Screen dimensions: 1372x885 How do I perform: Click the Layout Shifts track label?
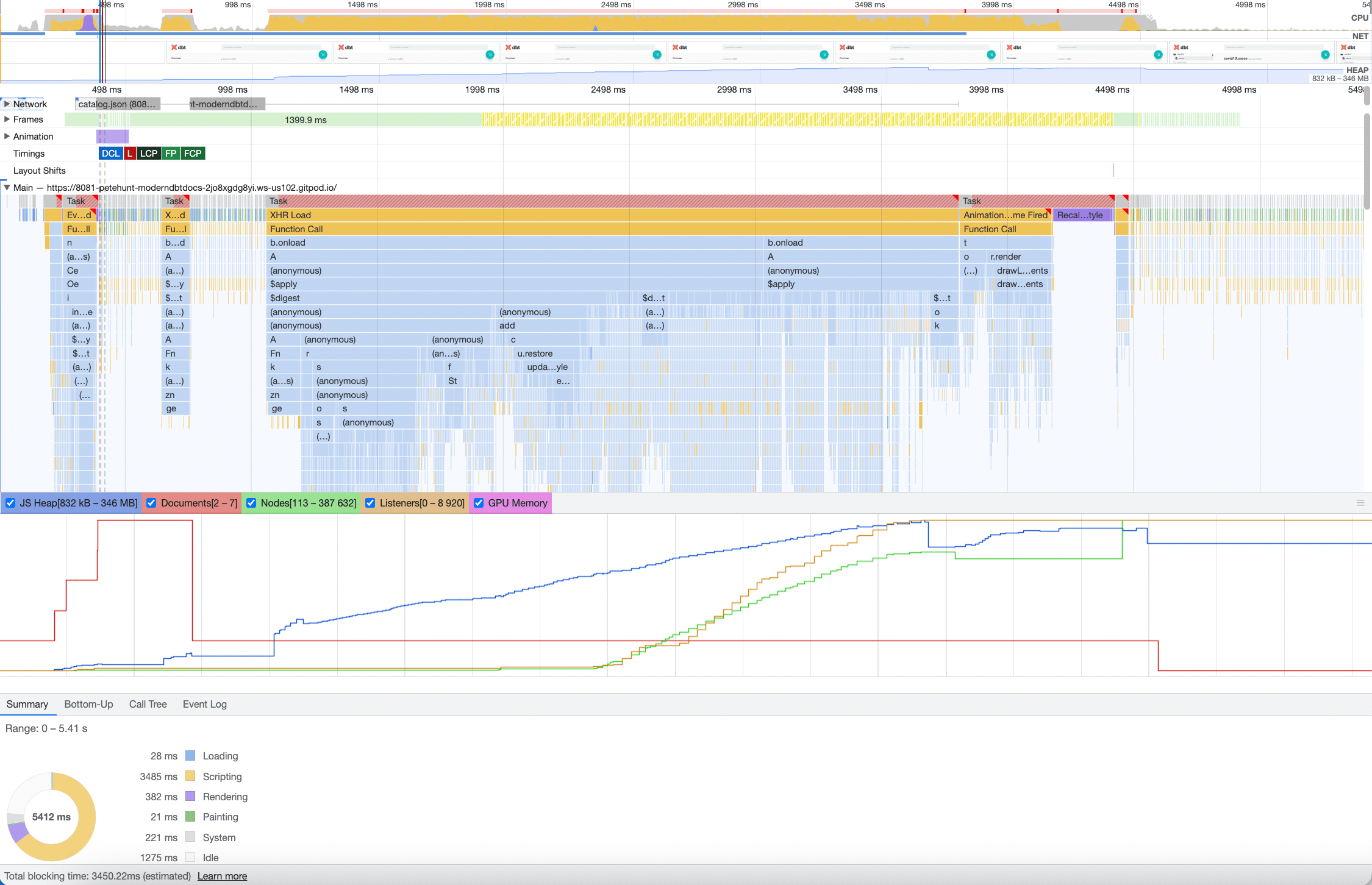point(40,171)
